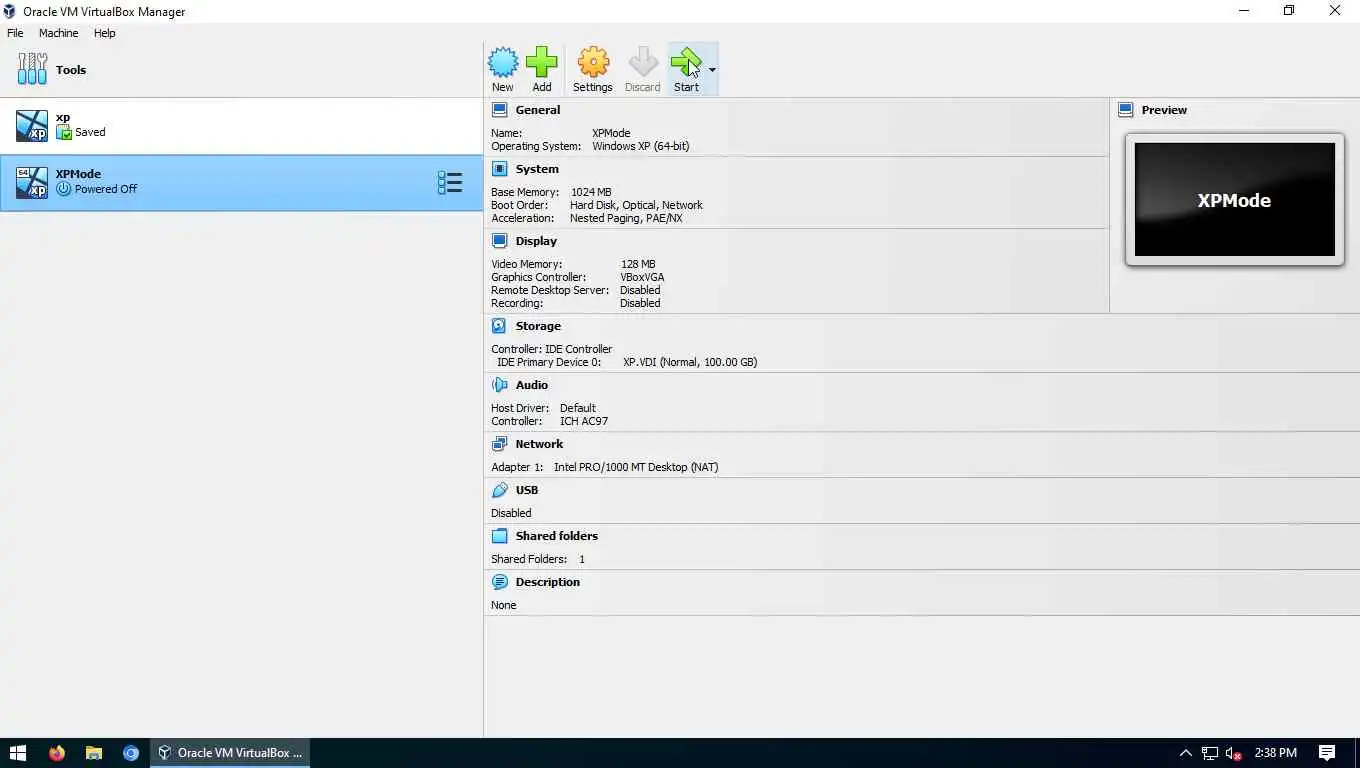This screenshot has width=1360, height=768.
Task: Click the Network section icon
Action: coord(500,444)
